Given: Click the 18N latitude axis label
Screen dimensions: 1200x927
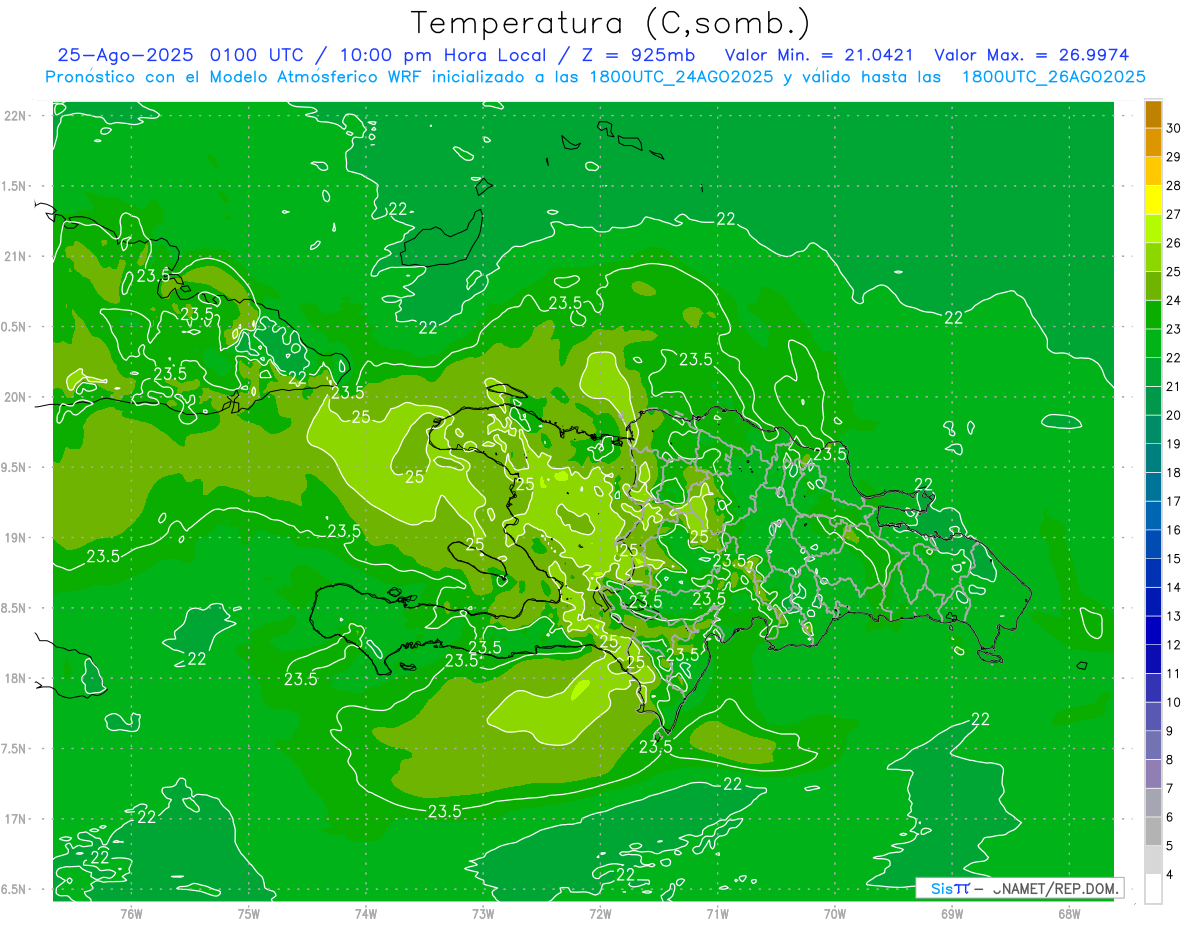Looking at the screenshot, I should click(x=17, y=678).
